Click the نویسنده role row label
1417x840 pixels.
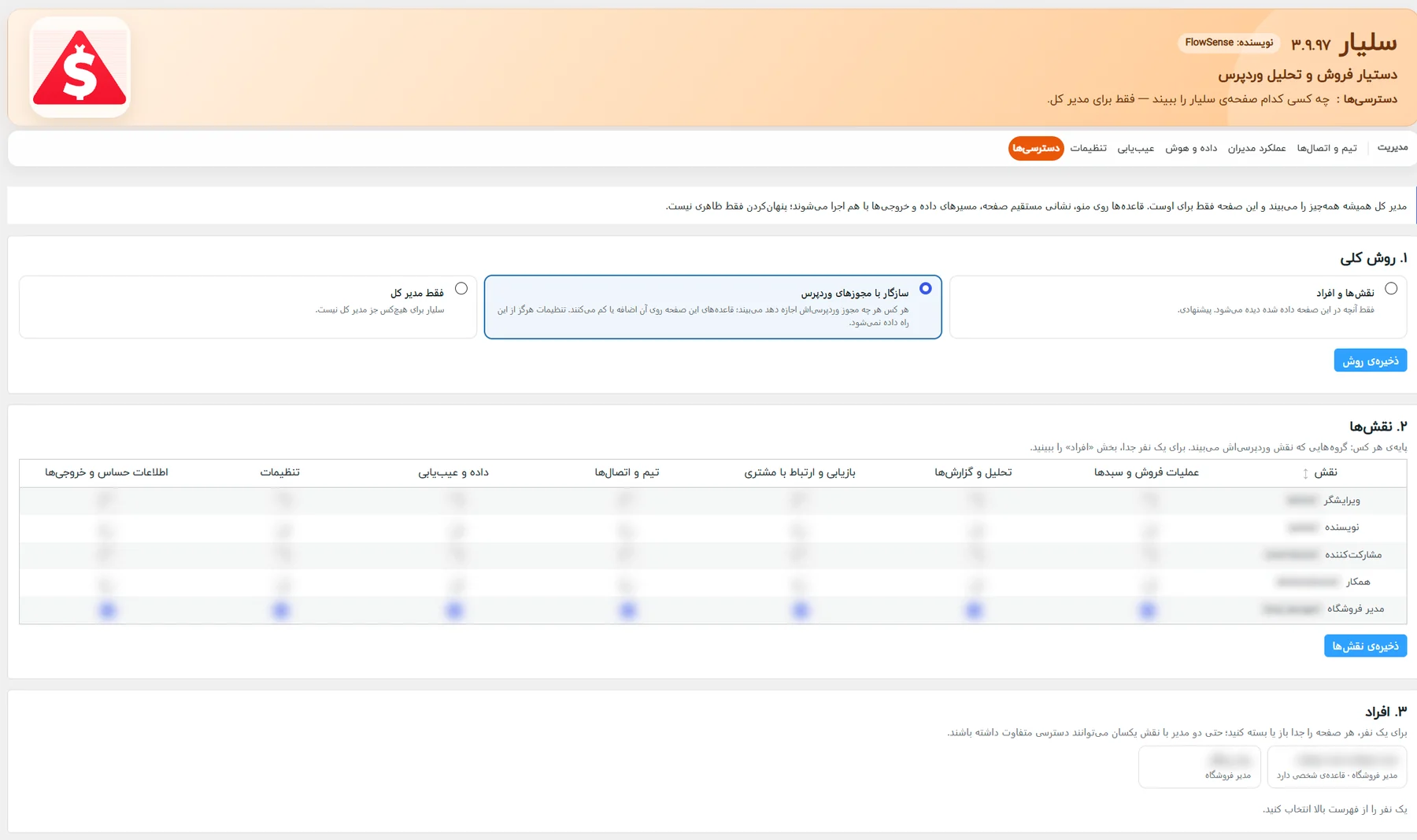[1341, 527]
